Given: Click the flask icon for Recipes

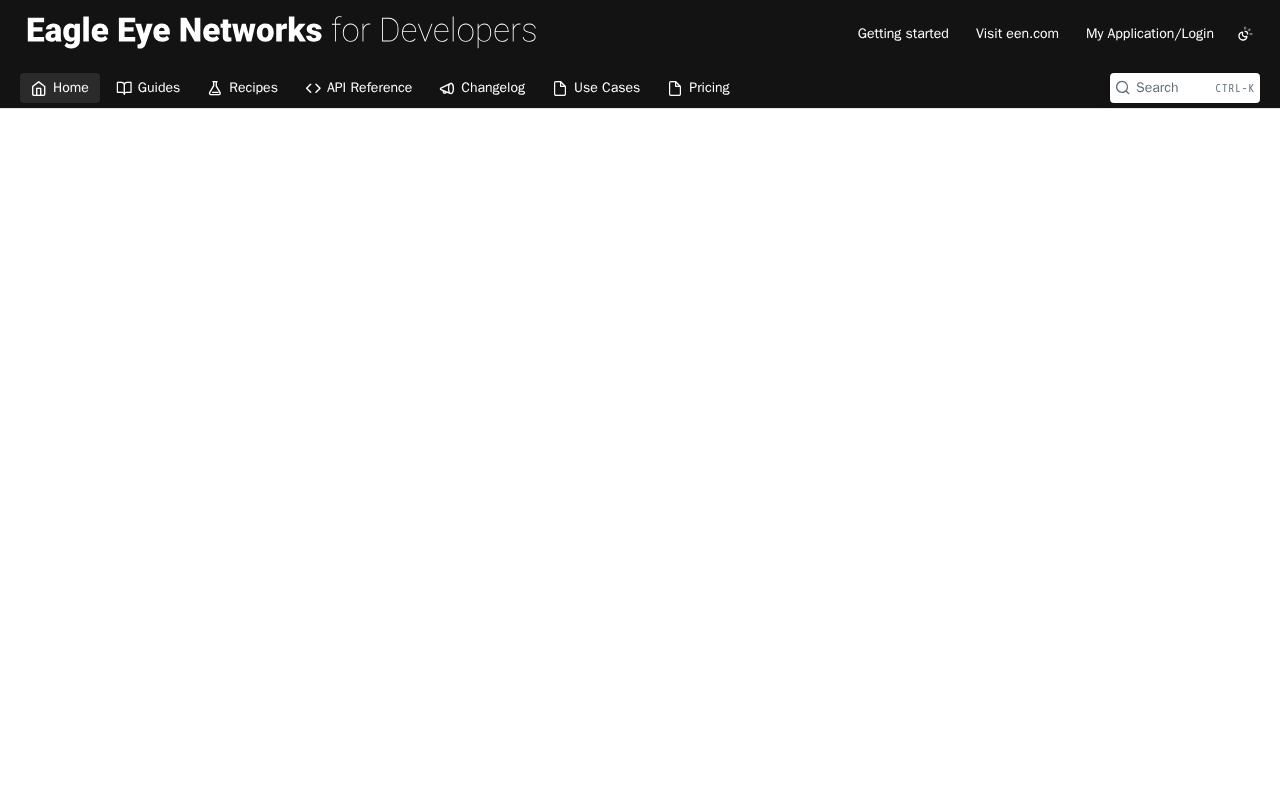Looking at the screenshot, I should (215, 88).
